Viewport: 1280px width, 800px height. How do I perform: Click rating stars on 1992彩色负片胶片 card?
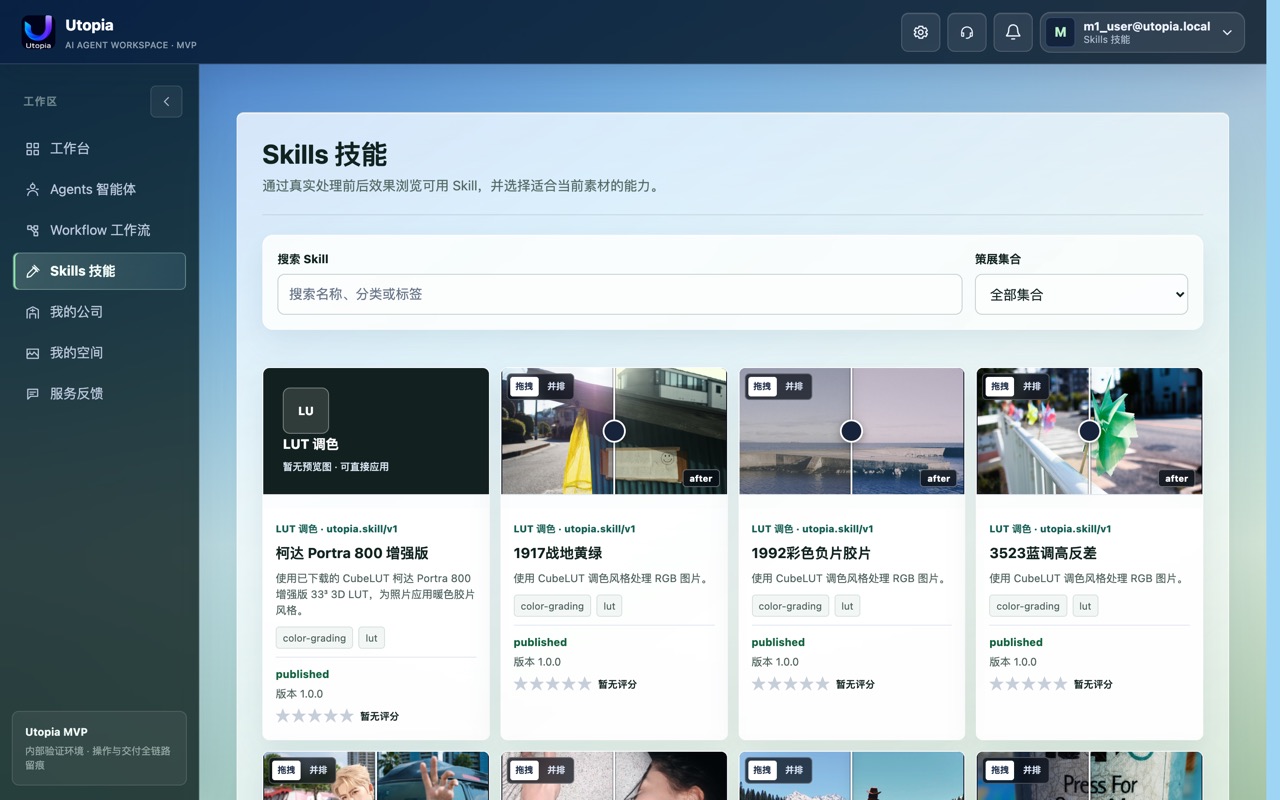point(791,684)
